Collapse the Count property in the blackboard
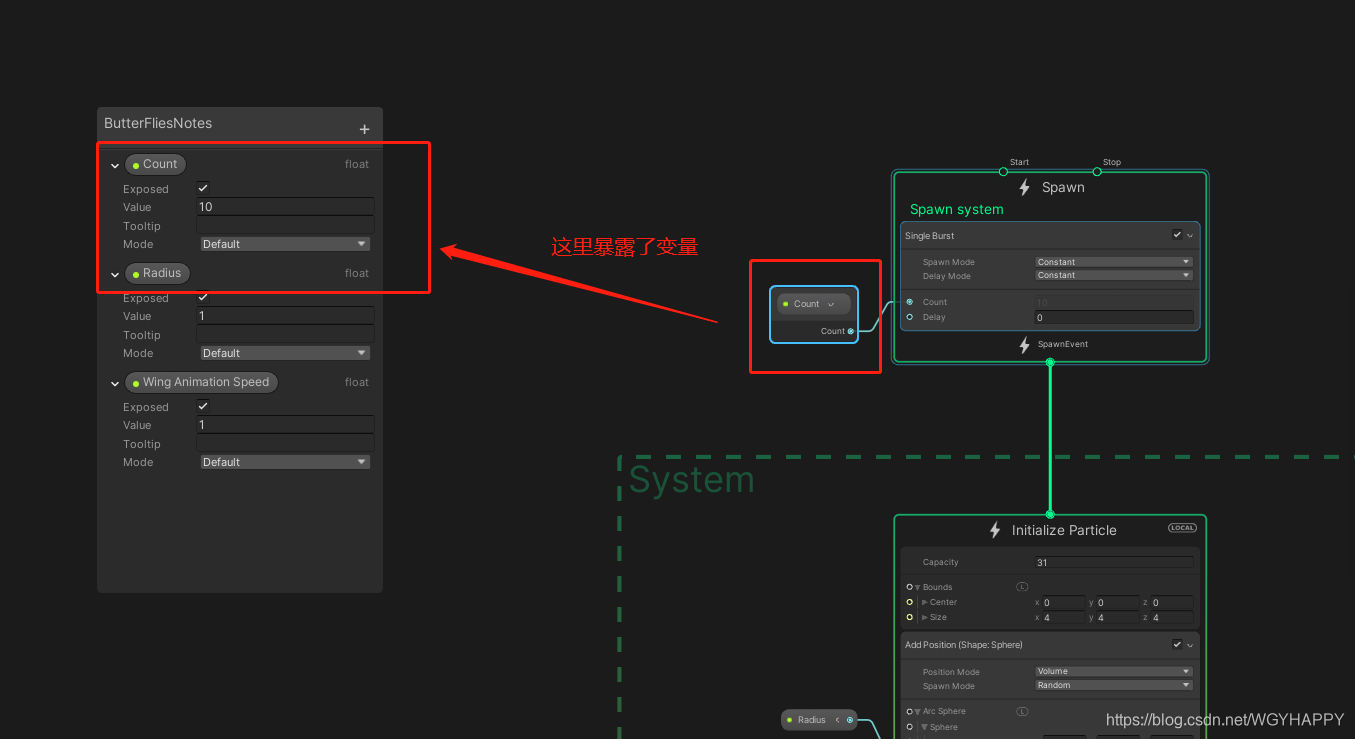The width and height of the screenshot is (1355, 739). 115,166
